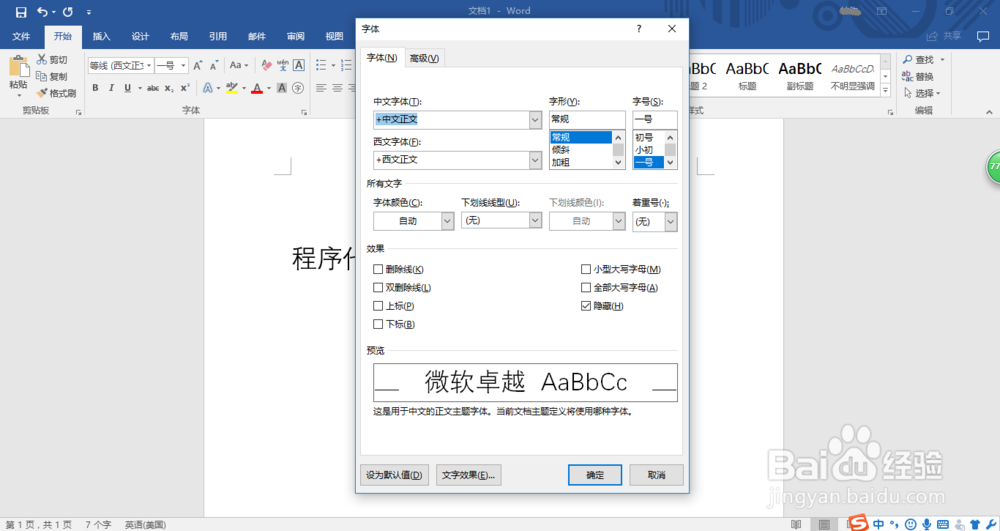This screenshot has width=1000, height=531.
Task: Open the ribbon font name dropdown
Action: [x=149, y=65]
